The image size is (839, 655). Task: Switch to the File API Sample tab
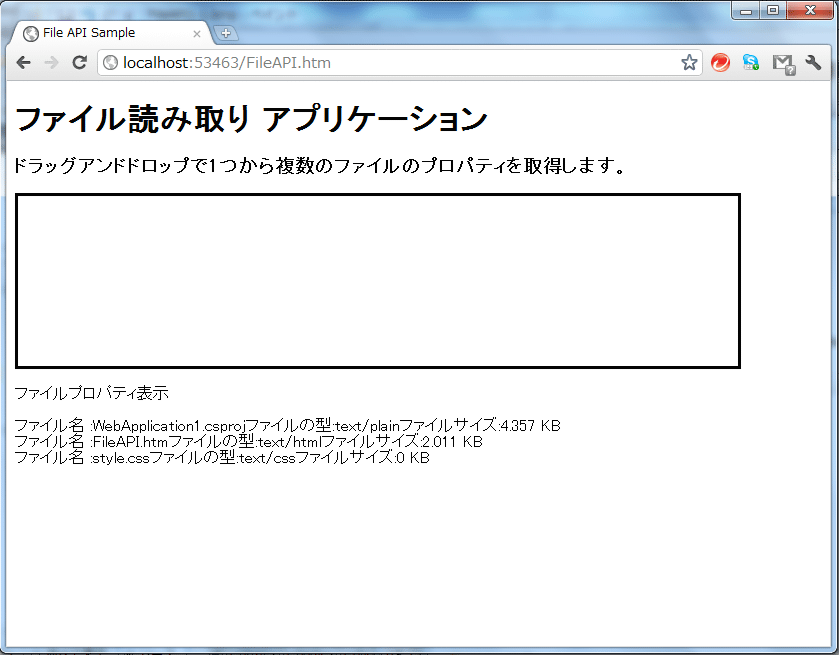coord(105,31)
